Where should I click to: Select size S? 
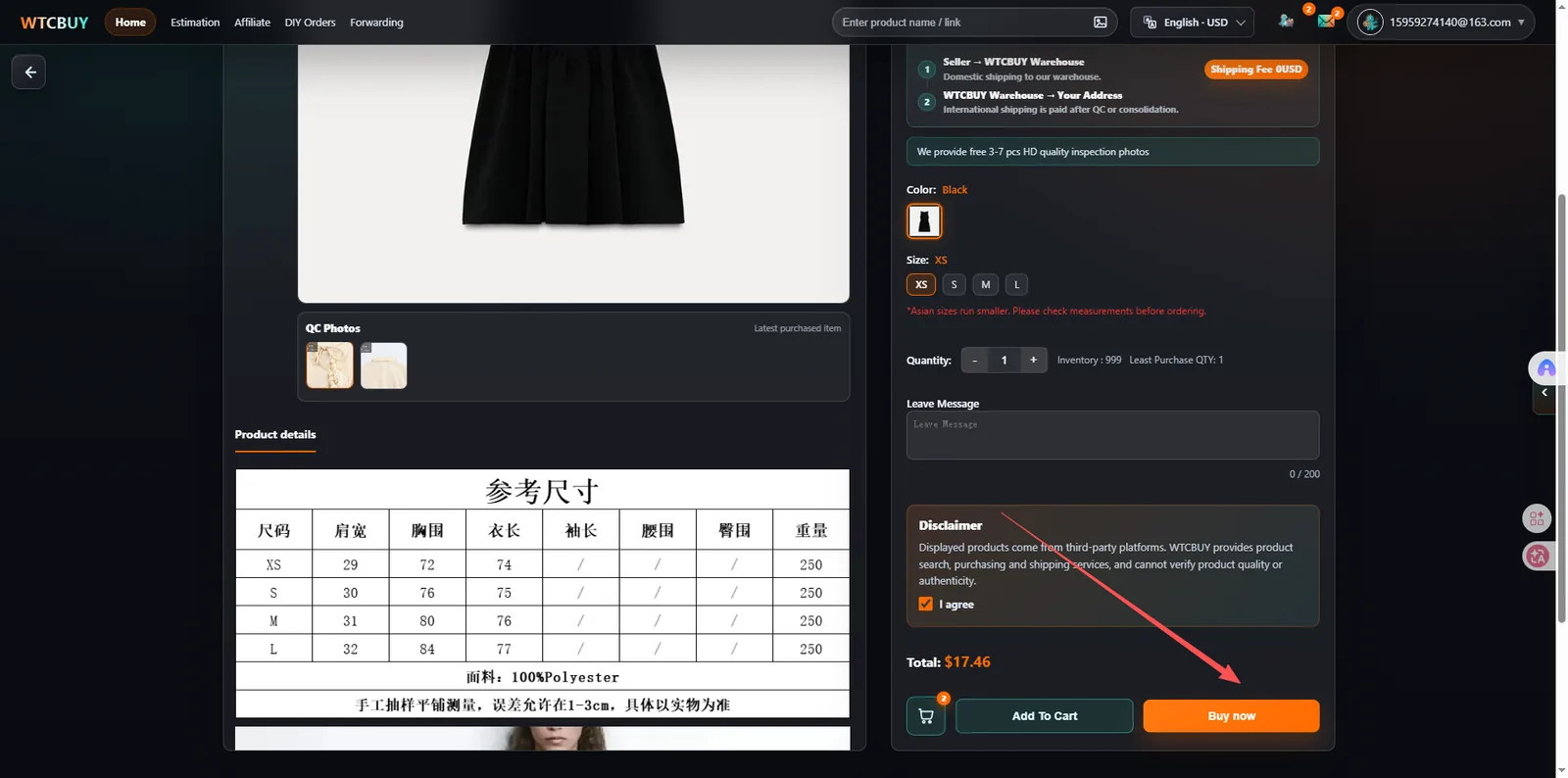pyautogui.click(x=954, y=285)
